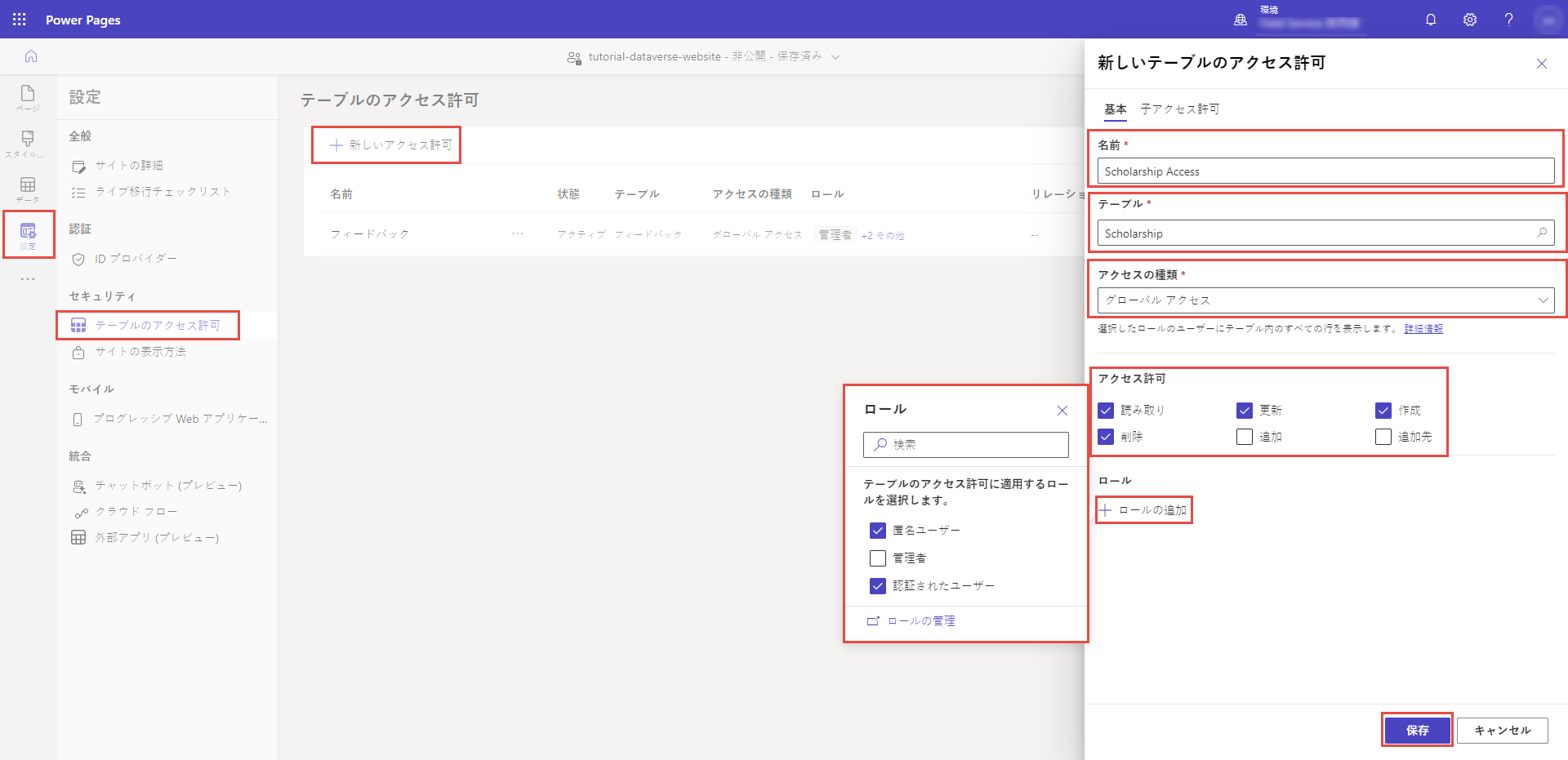Open the 詳細情報 link under access type
The height and width of the screenshot is (760, 1568).
(x=1424, y=328)
